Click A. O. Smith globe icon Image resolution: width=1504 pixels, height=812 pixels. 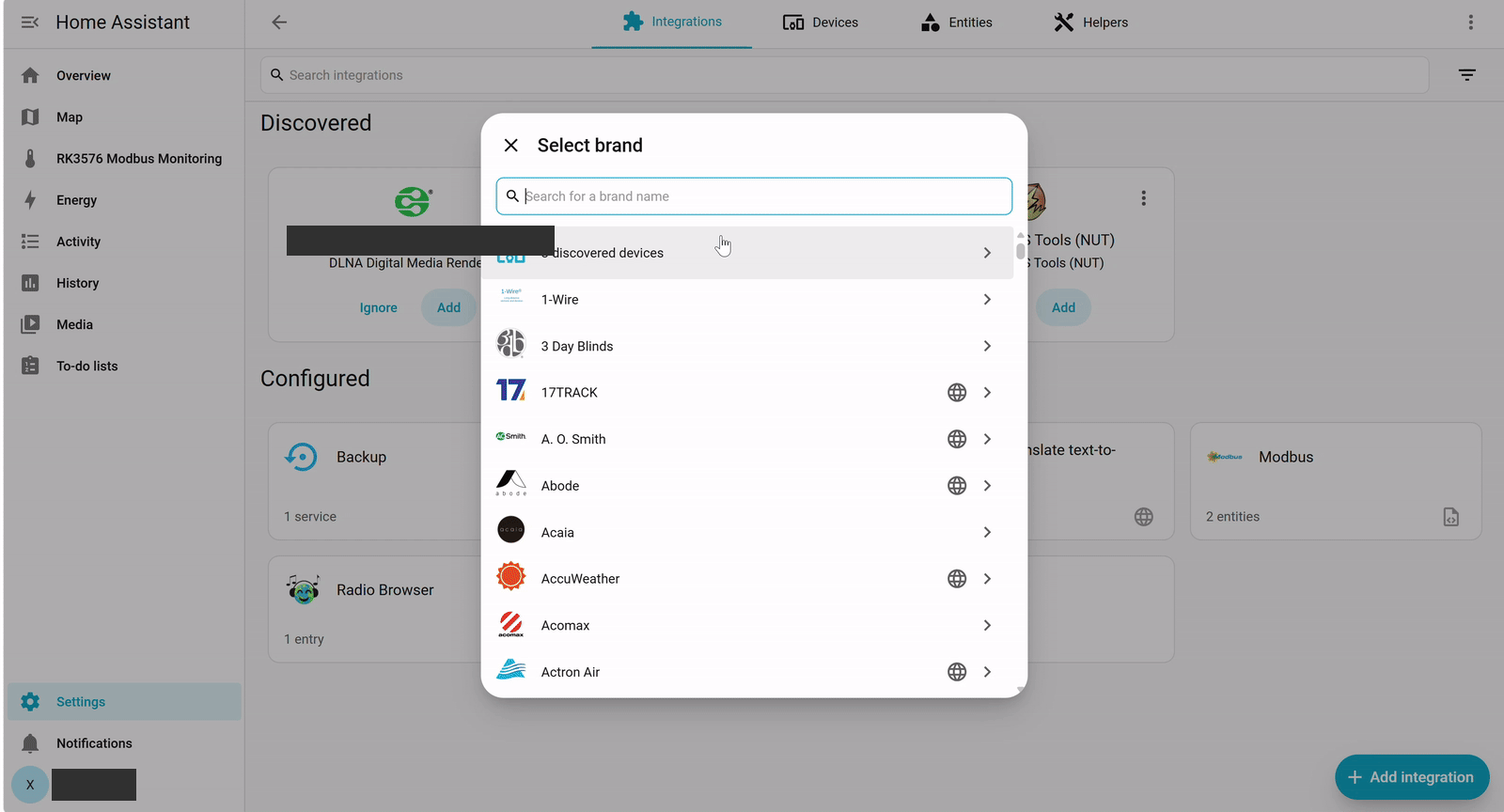[957, 439]
